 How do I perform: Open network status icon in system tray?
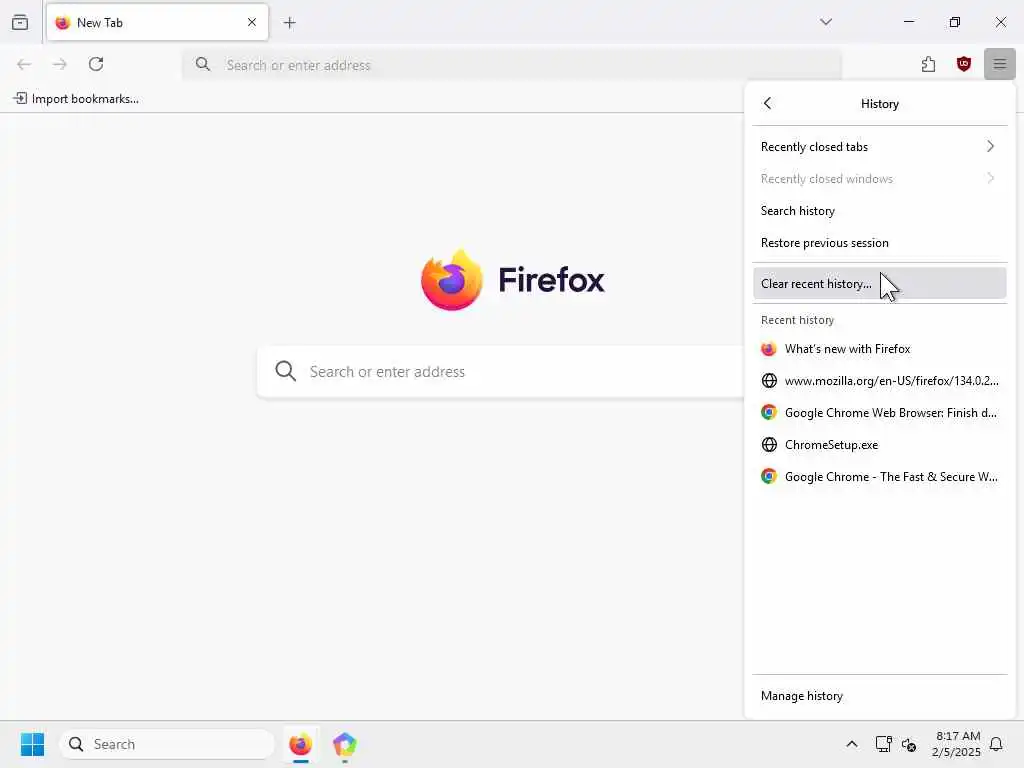883,744
